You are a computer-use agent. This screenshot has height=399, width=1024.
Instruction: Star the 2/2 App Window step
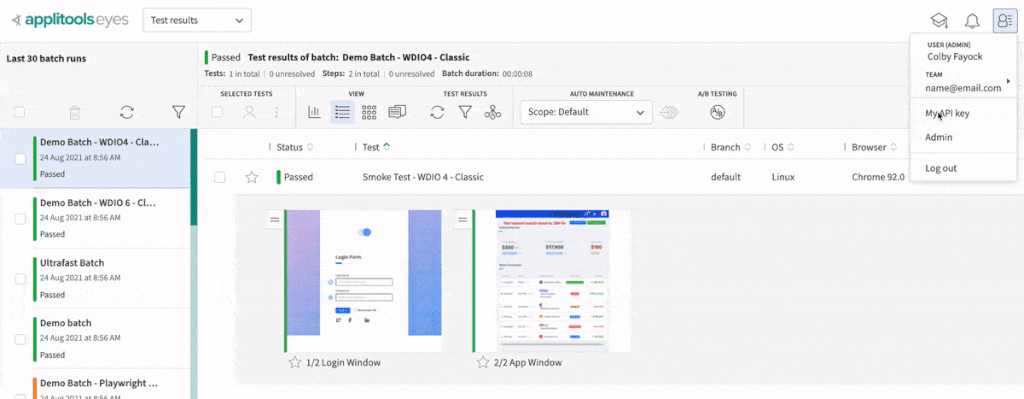point(483,362)
